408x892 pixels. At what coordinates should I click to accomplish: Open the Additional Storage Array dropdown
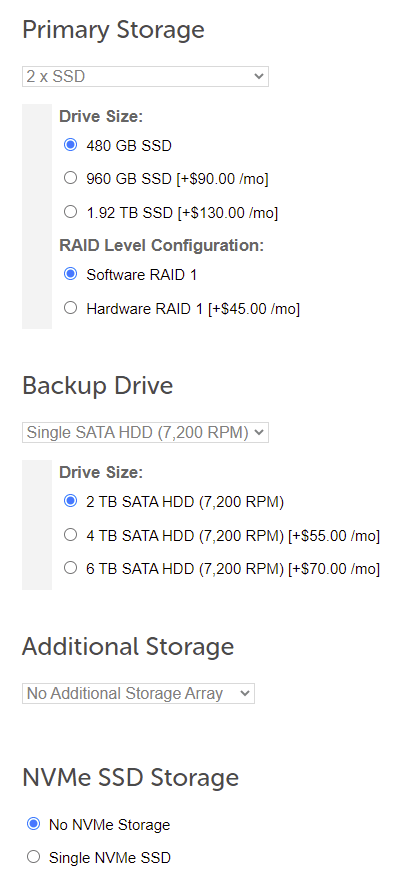pos(138,693)
